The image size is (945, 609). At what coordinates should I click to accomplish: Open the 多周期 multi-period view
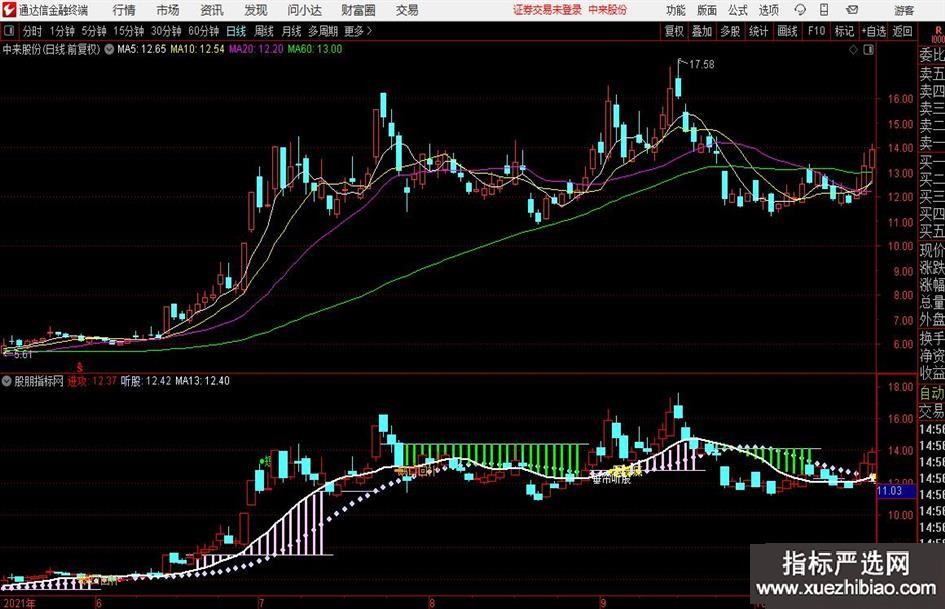(x=323, y=31)
